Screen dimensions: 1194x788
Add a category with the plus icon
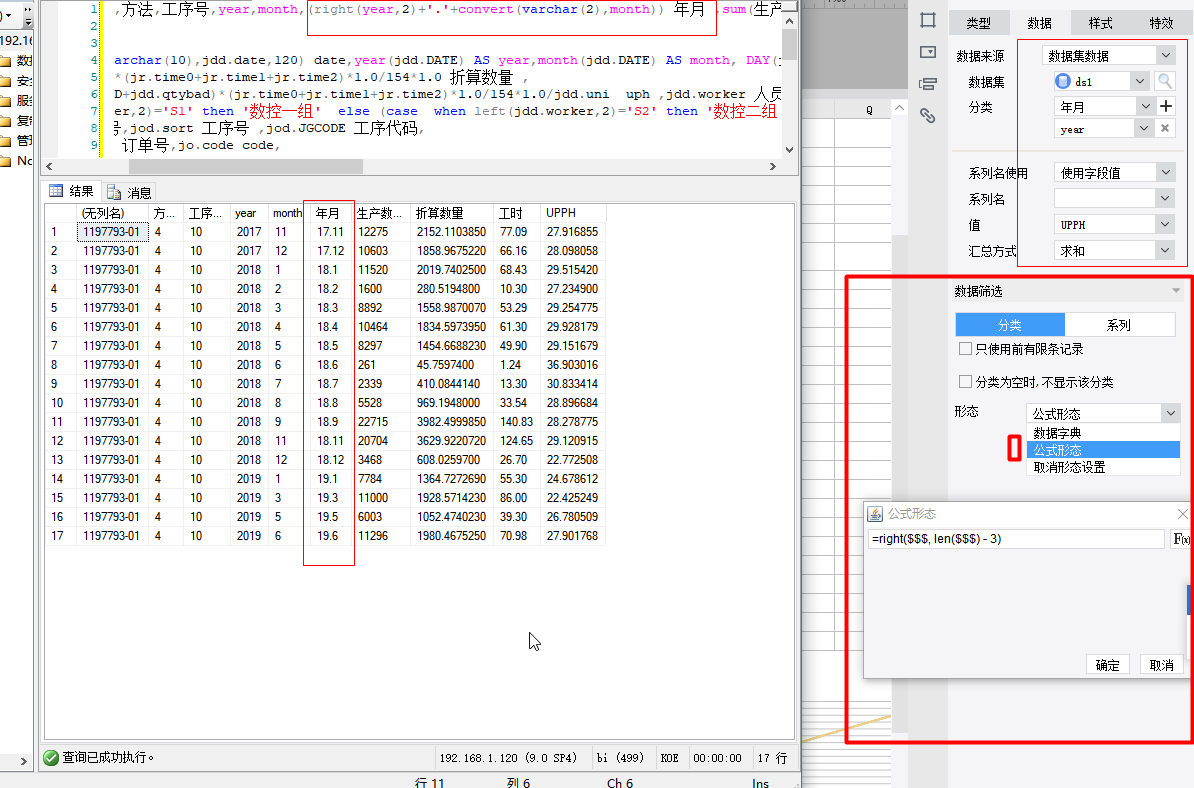[x=1165, y=107]
